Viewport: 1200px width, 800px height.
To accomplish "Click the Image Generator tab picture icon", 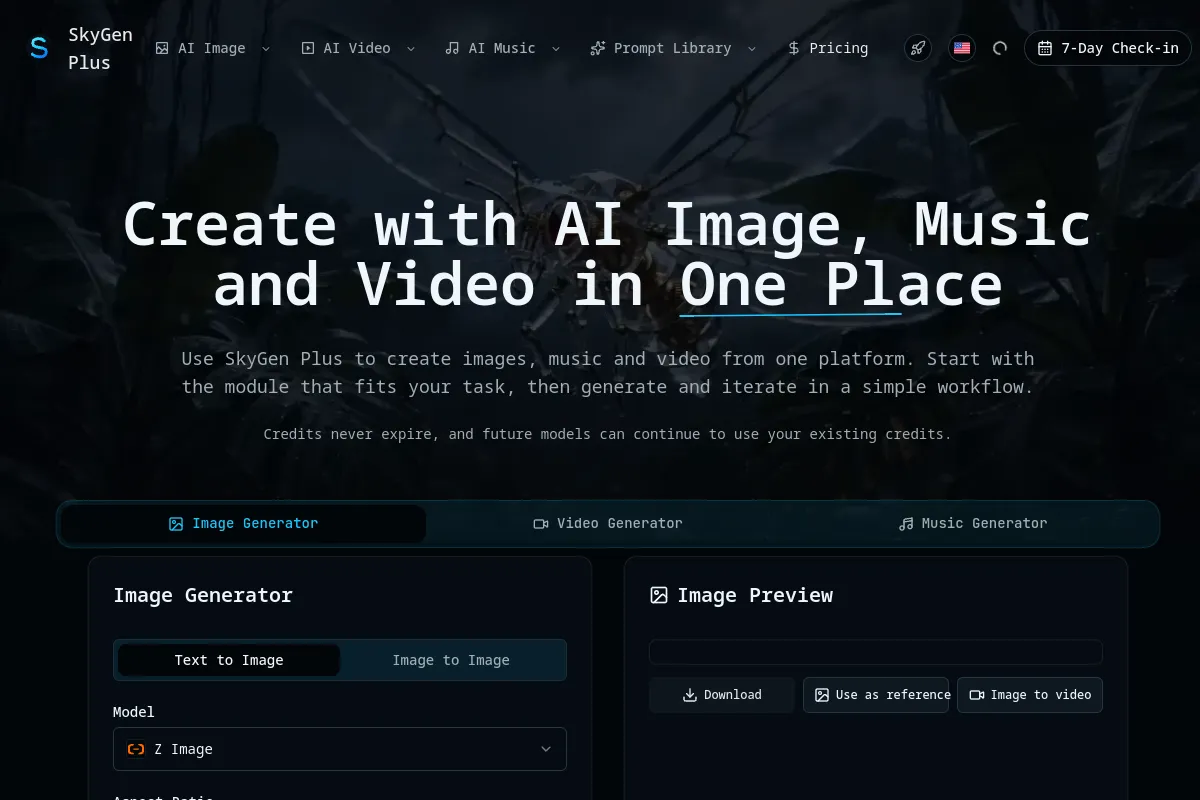I will click(176, 524).
